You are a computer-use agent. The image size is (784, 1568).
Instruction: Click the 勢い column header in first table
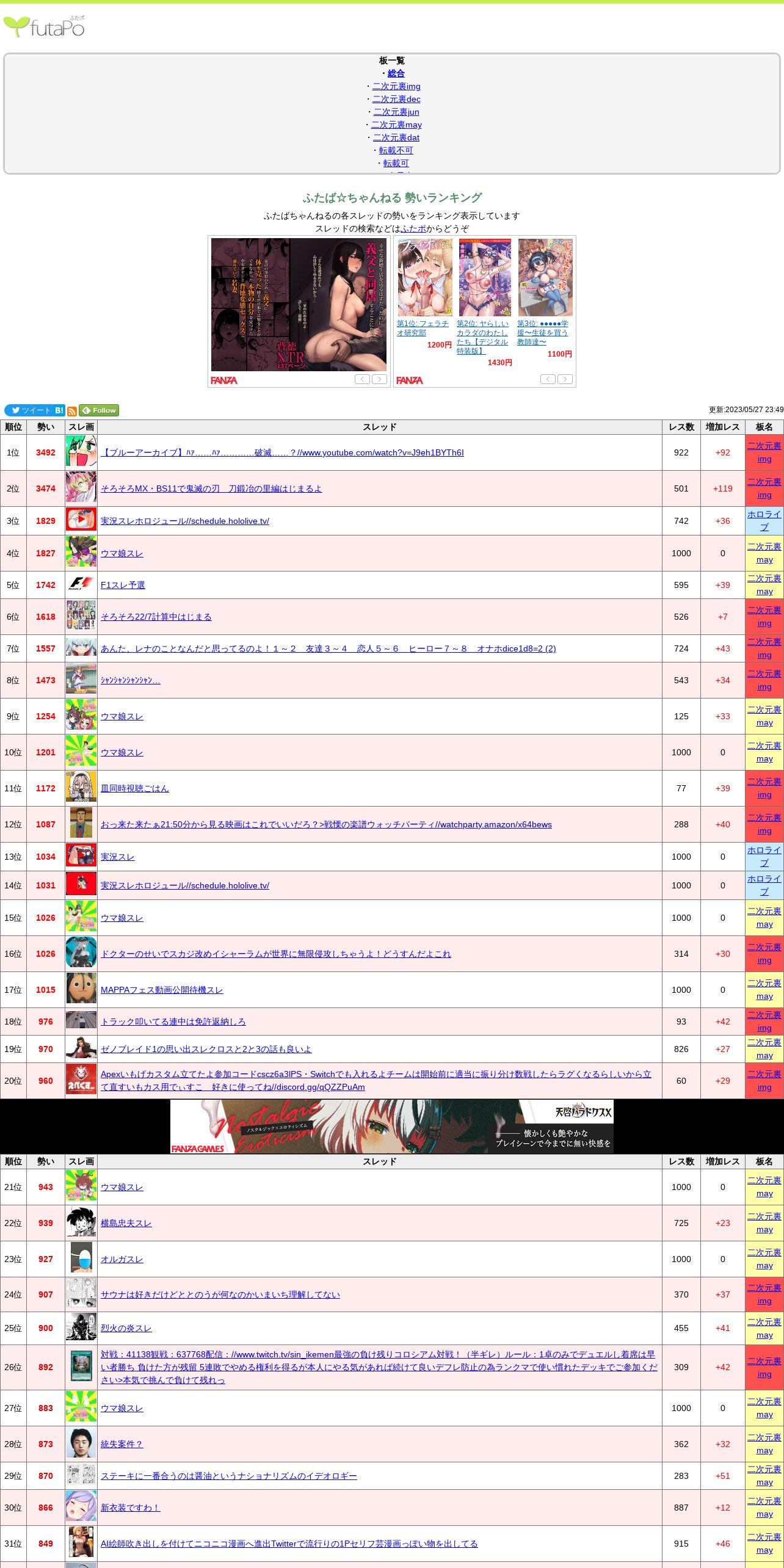point(46,427)
